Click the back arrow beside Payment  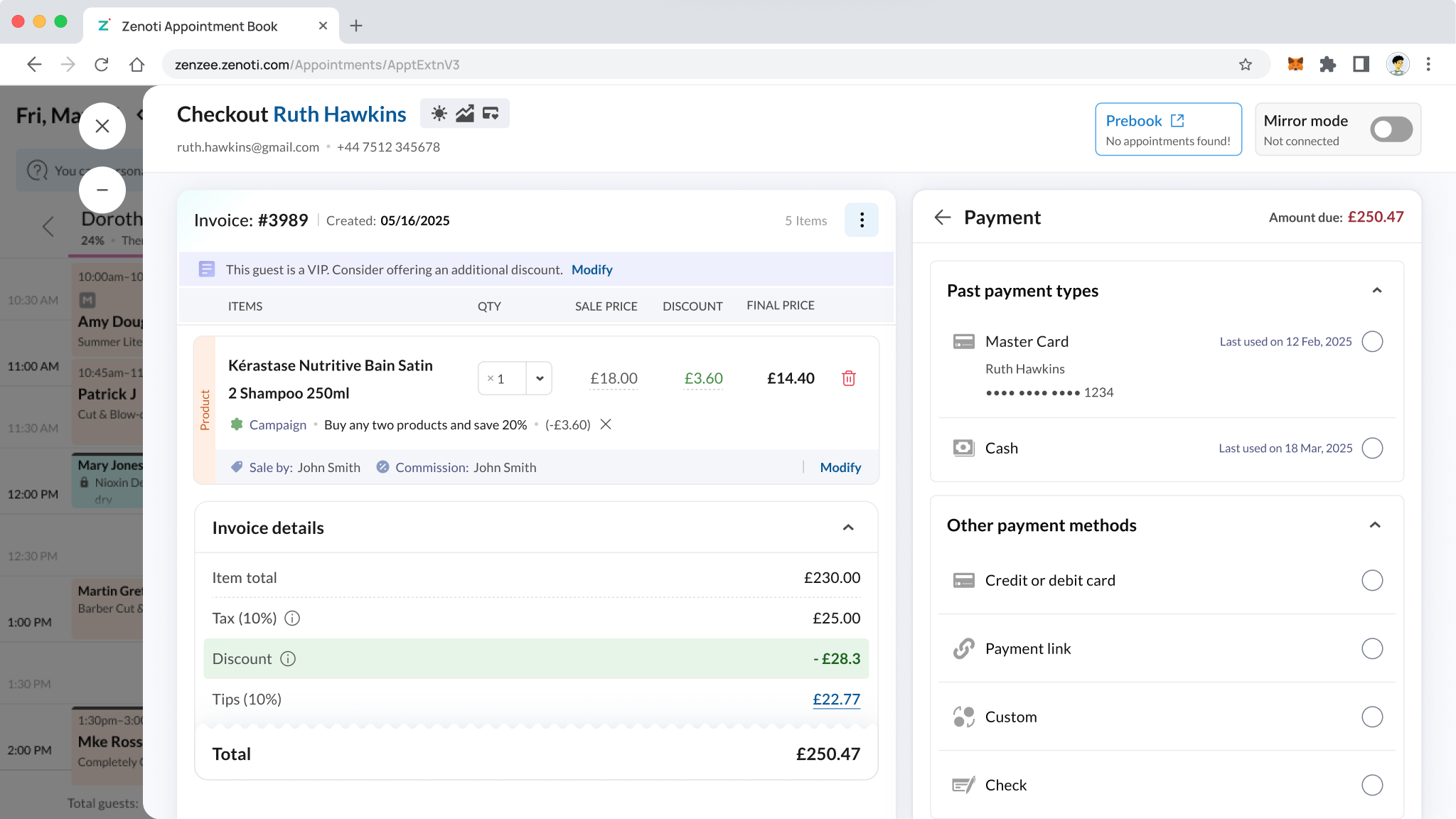(x=943, y=218)
